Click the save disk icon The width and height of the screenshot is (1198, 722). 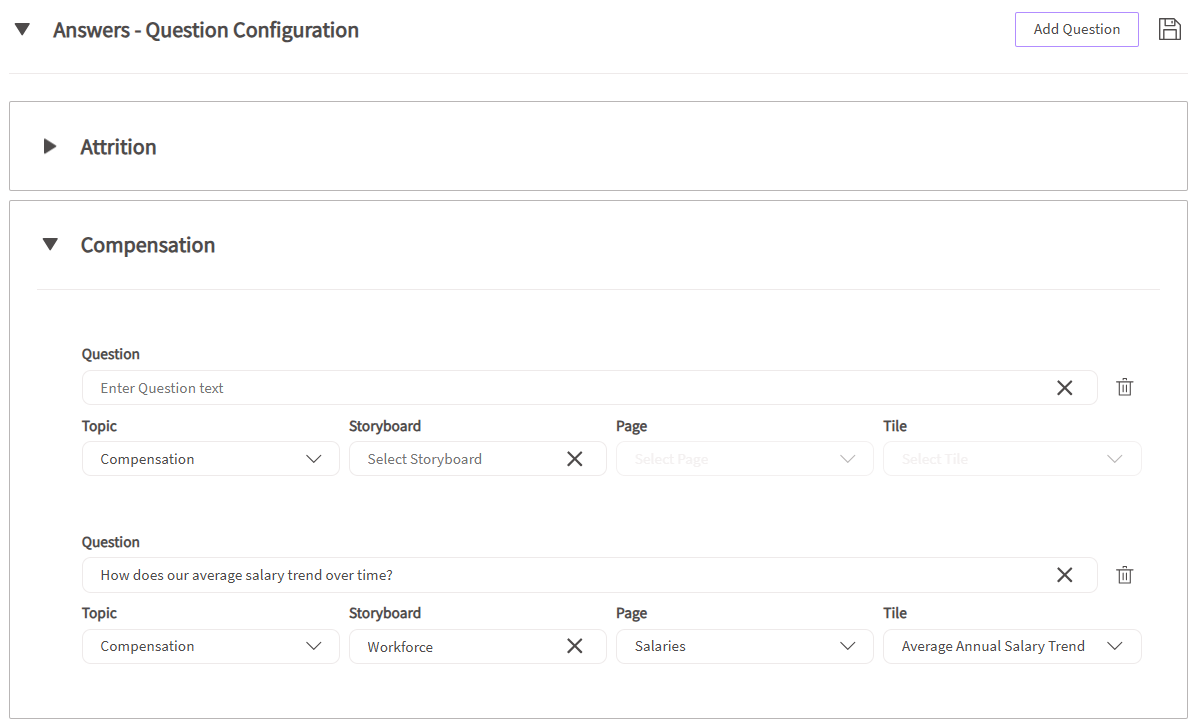coord(1169,29)
